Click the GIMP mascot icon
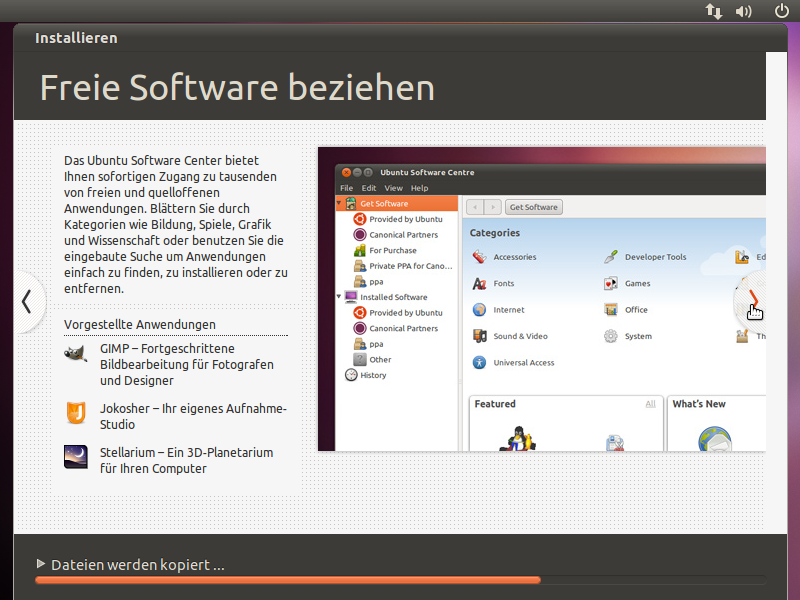 coord(76,353)
